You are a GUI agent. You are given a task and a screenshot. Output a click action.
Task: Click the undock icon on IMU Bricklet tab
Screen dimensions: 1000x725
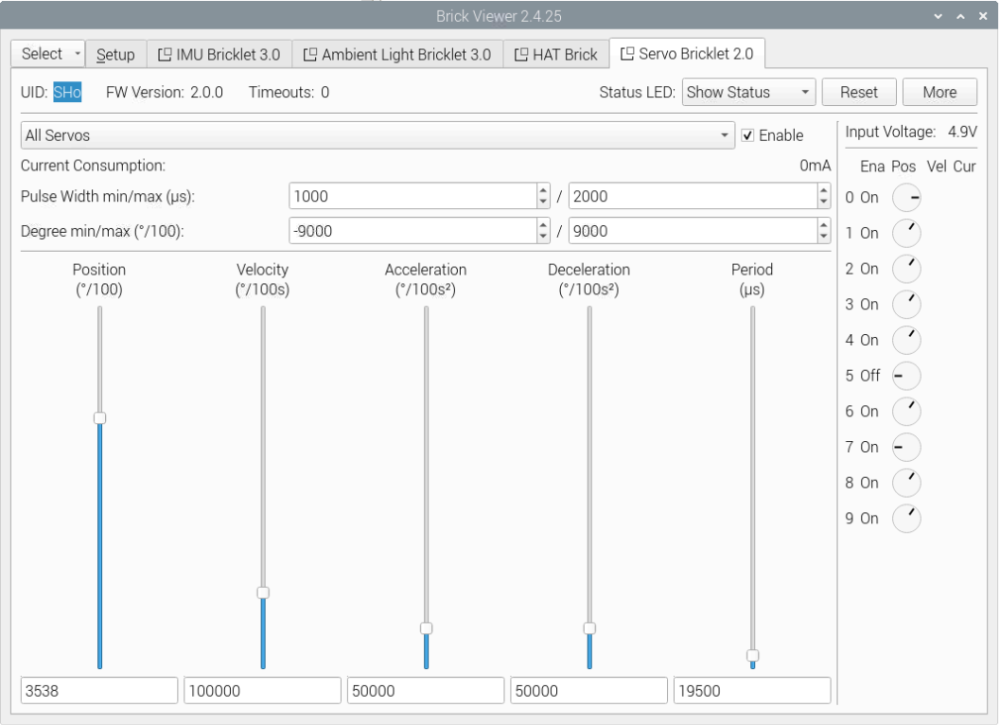[x=165, y=55]
